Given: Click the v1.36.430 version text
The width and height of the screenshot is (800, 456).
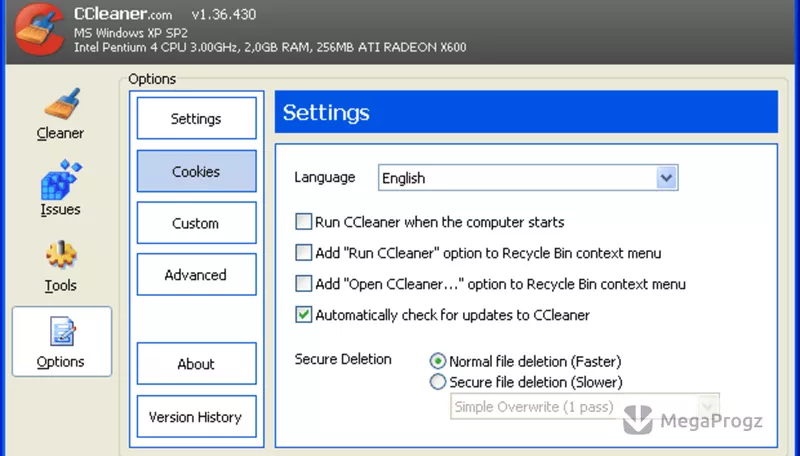Looking at the screenshot, I should click(x=223, y=15).
